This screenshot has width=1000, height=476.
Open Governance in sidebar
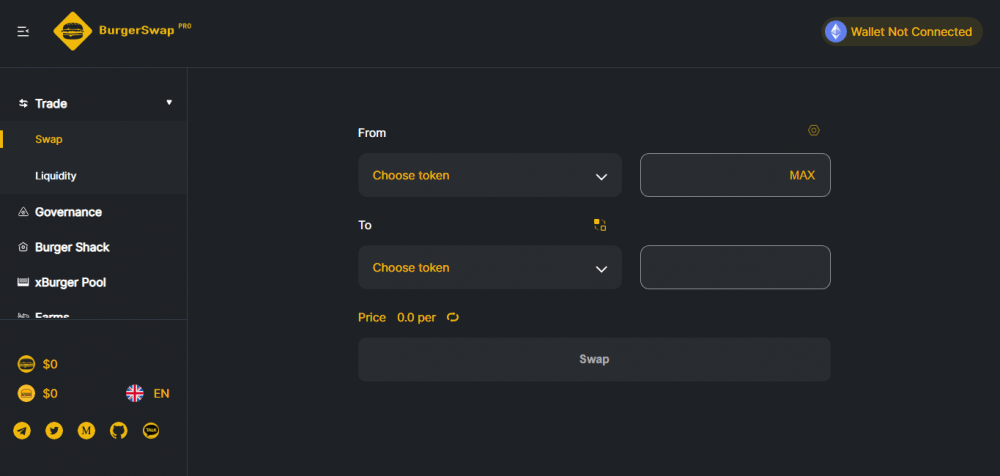tap(68, 212)
